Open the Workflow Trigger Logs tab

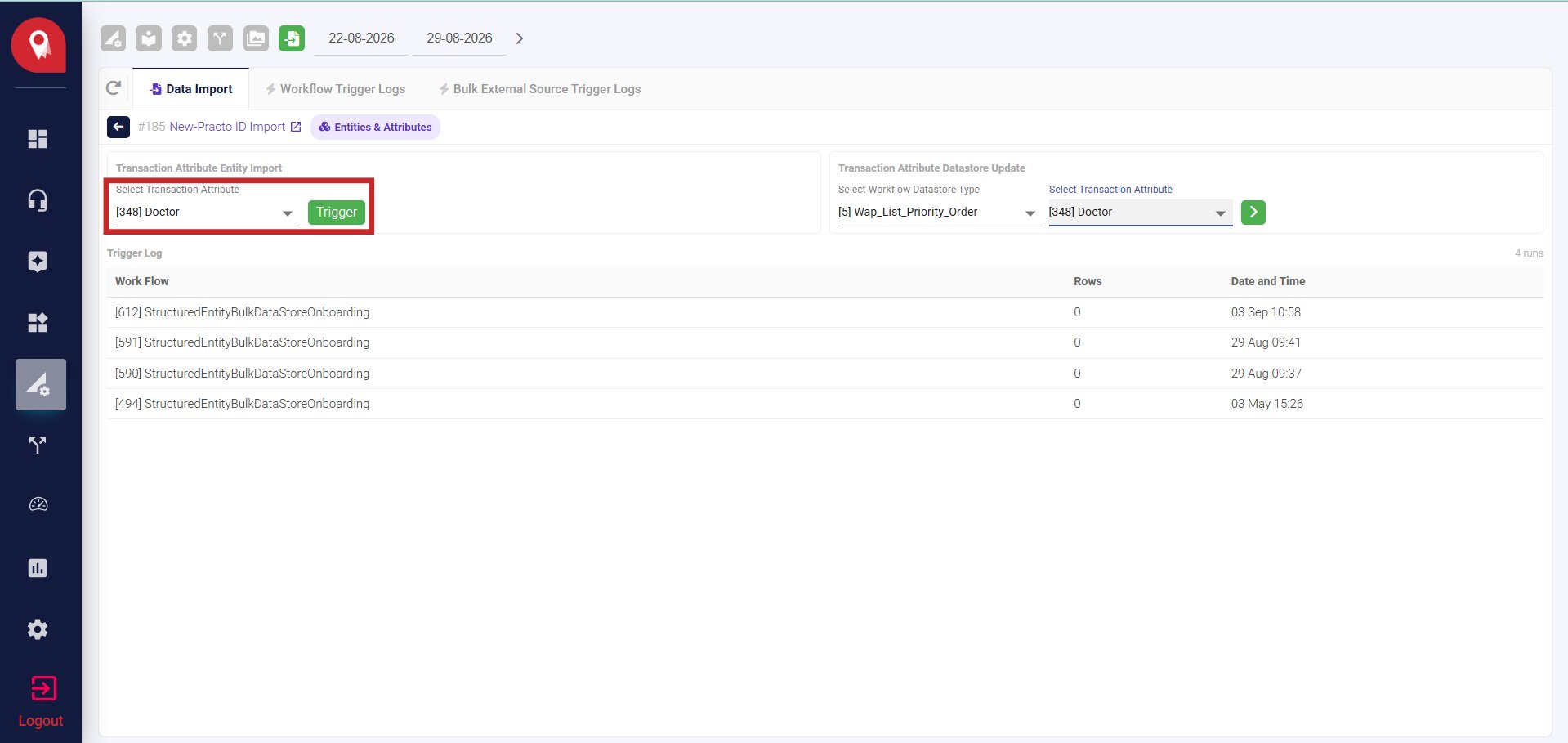336,89
